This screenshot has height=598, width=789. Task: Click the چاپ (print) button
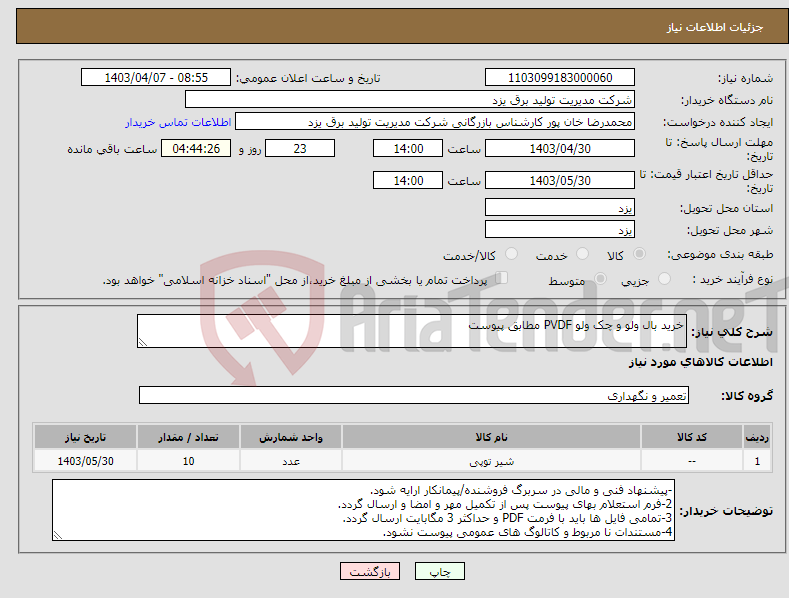(439, 571)
